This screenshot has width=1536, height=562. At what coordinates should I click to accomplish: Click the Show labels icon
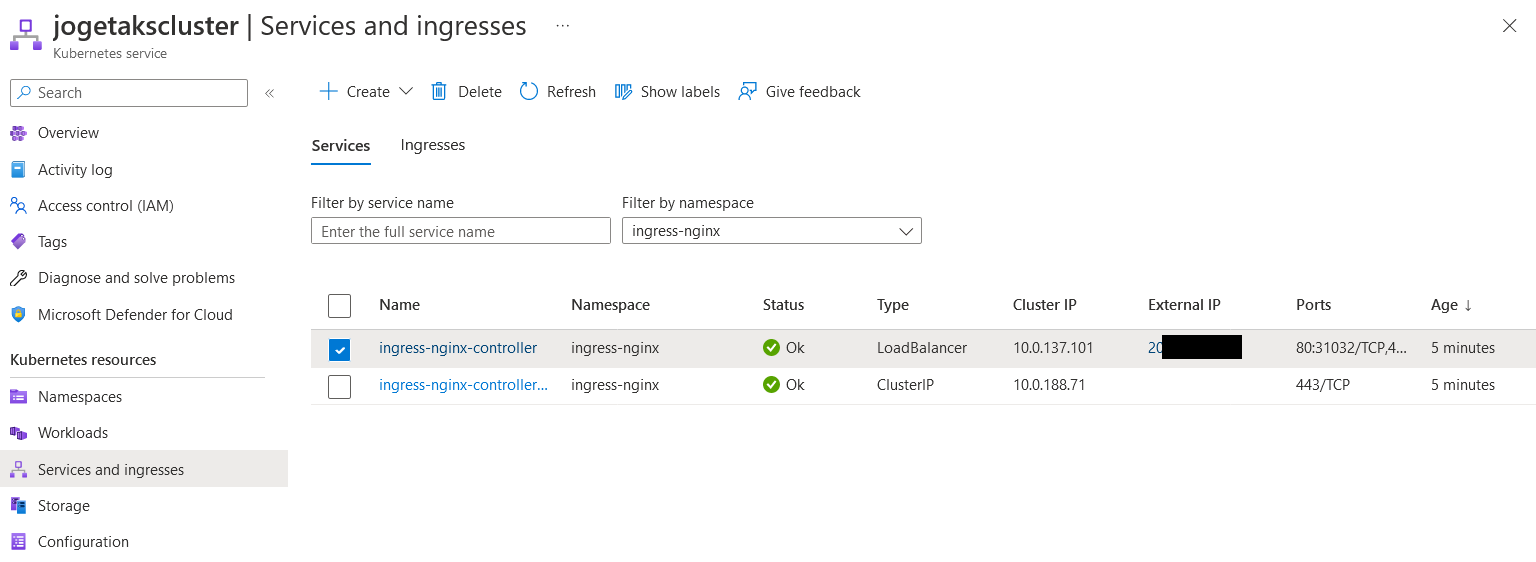(624, 92)
